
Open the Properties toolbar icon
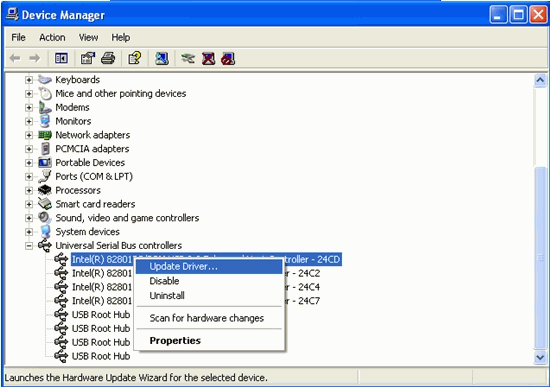[88, 58]
